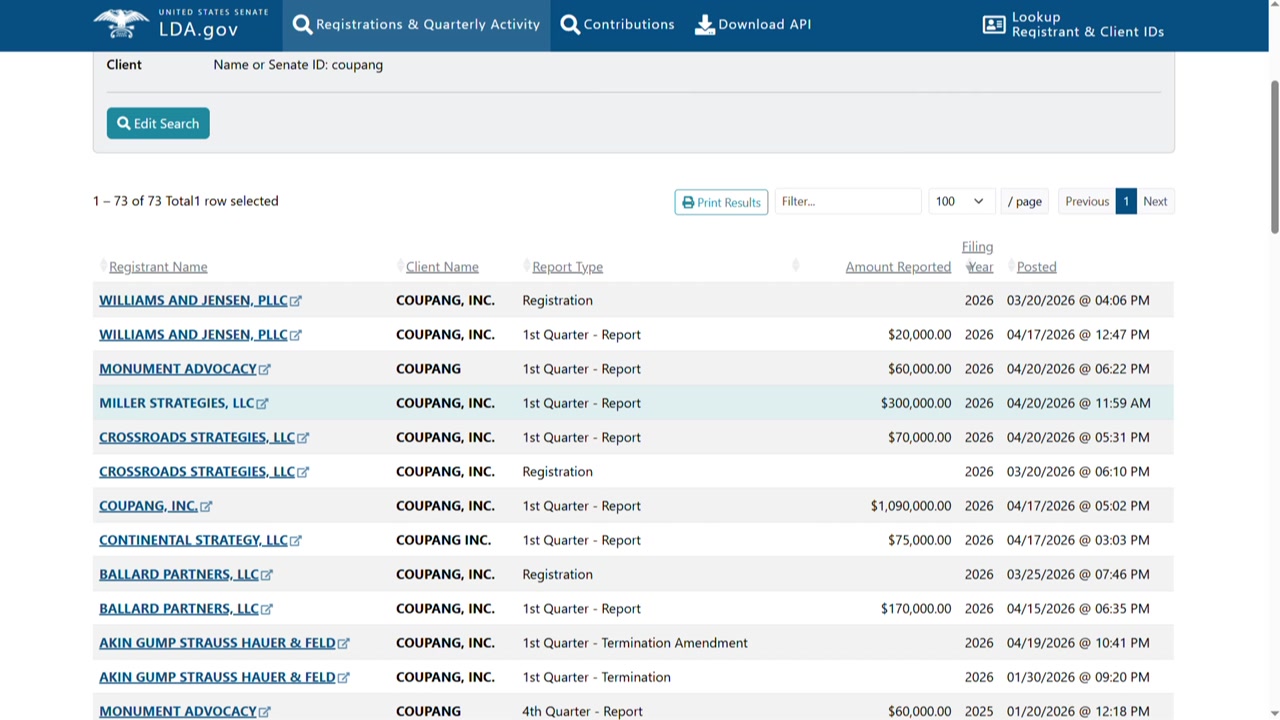Open Registrations & Quarterly Activity tab
The width and height of the screenshot is (1280, 720).
[416, 25]
